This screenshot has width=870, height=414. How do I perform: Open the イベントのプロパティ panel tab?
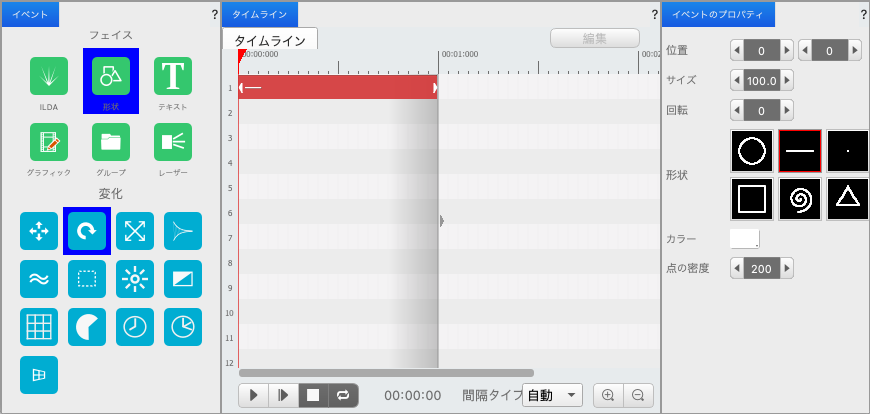[x=718, y=14]
